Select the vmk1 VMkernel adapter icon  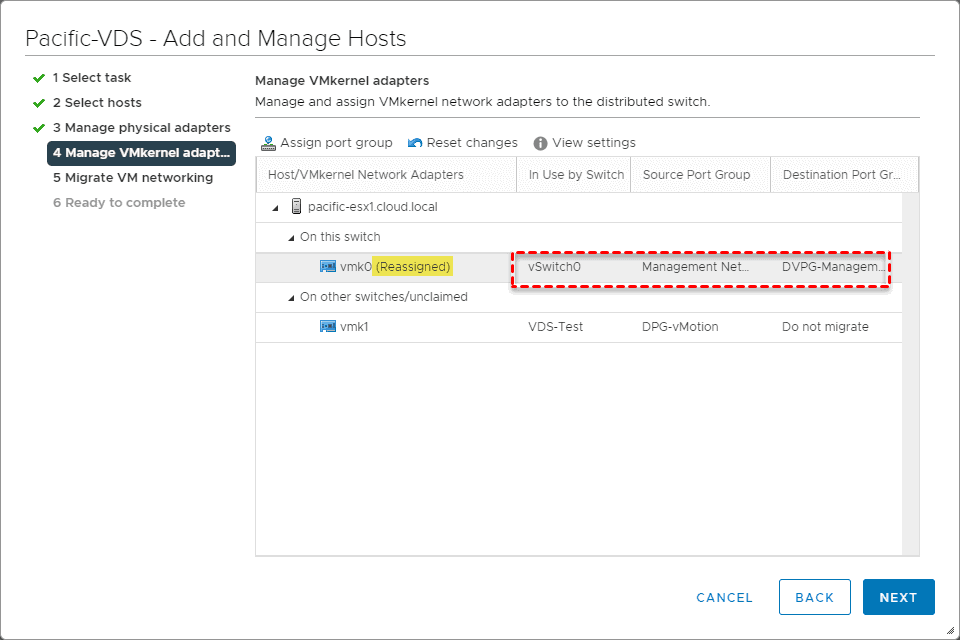(328, 327)
